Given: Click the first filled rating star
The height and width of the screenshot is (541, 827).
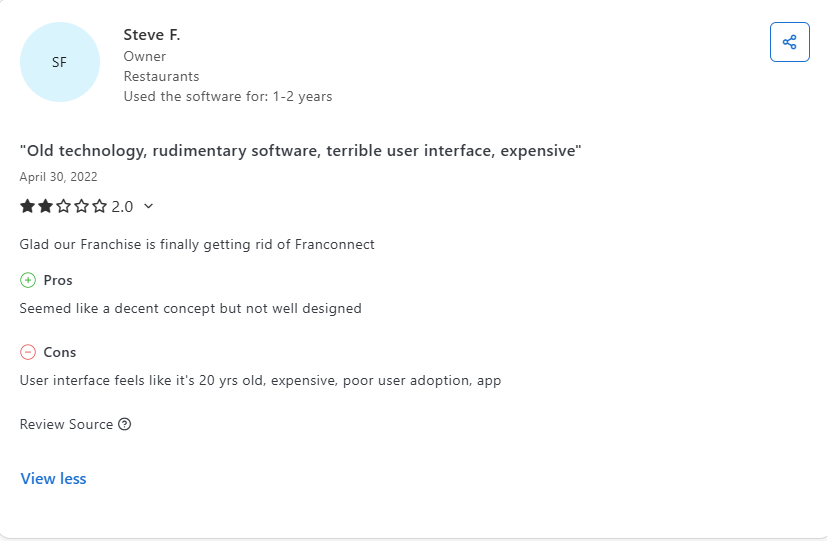Looking at the screenshot, I should click(27, 206).
